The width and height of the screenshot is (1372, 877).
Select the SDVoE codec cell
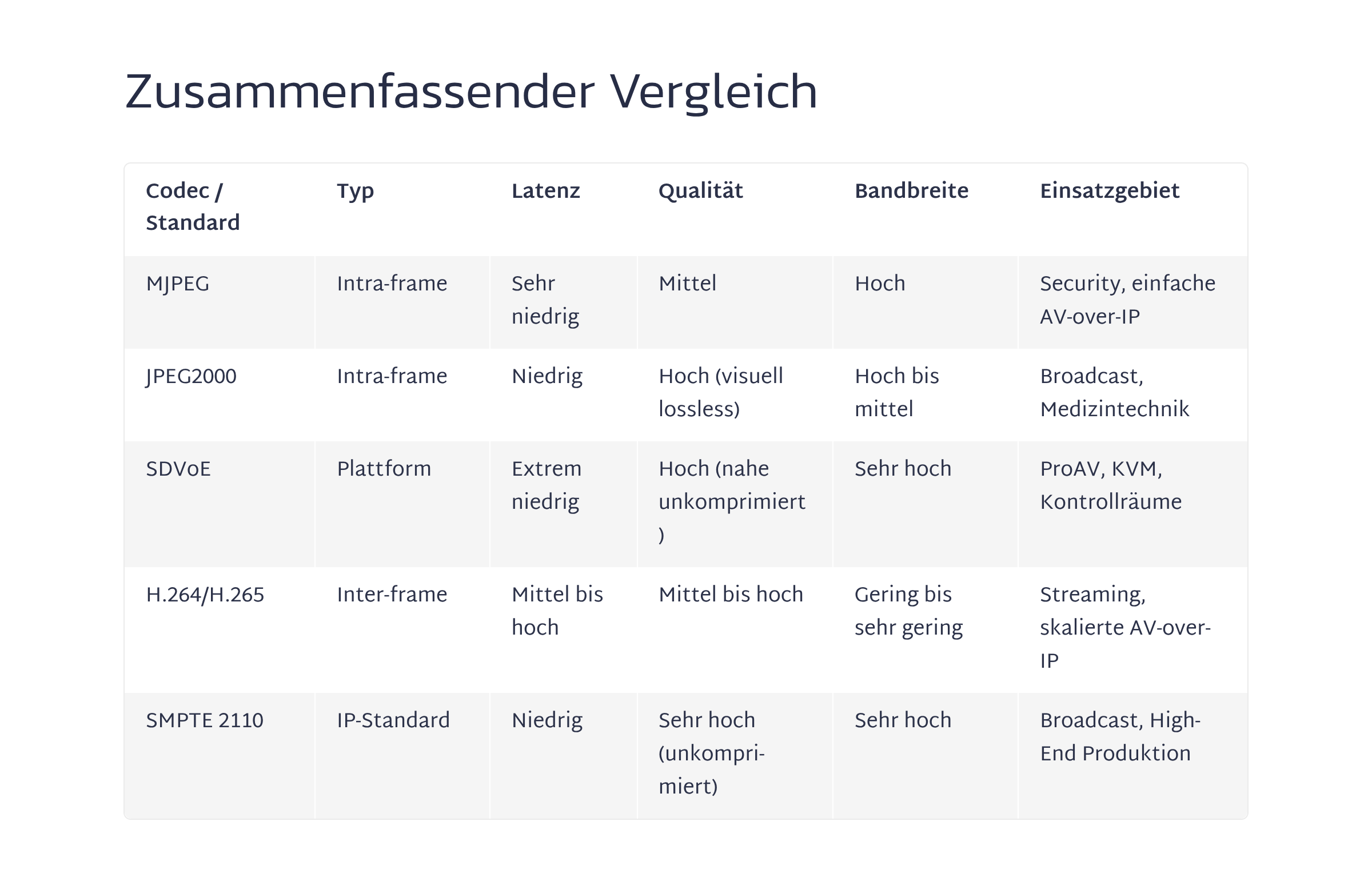pyautogui.click(x=178, y=469)
